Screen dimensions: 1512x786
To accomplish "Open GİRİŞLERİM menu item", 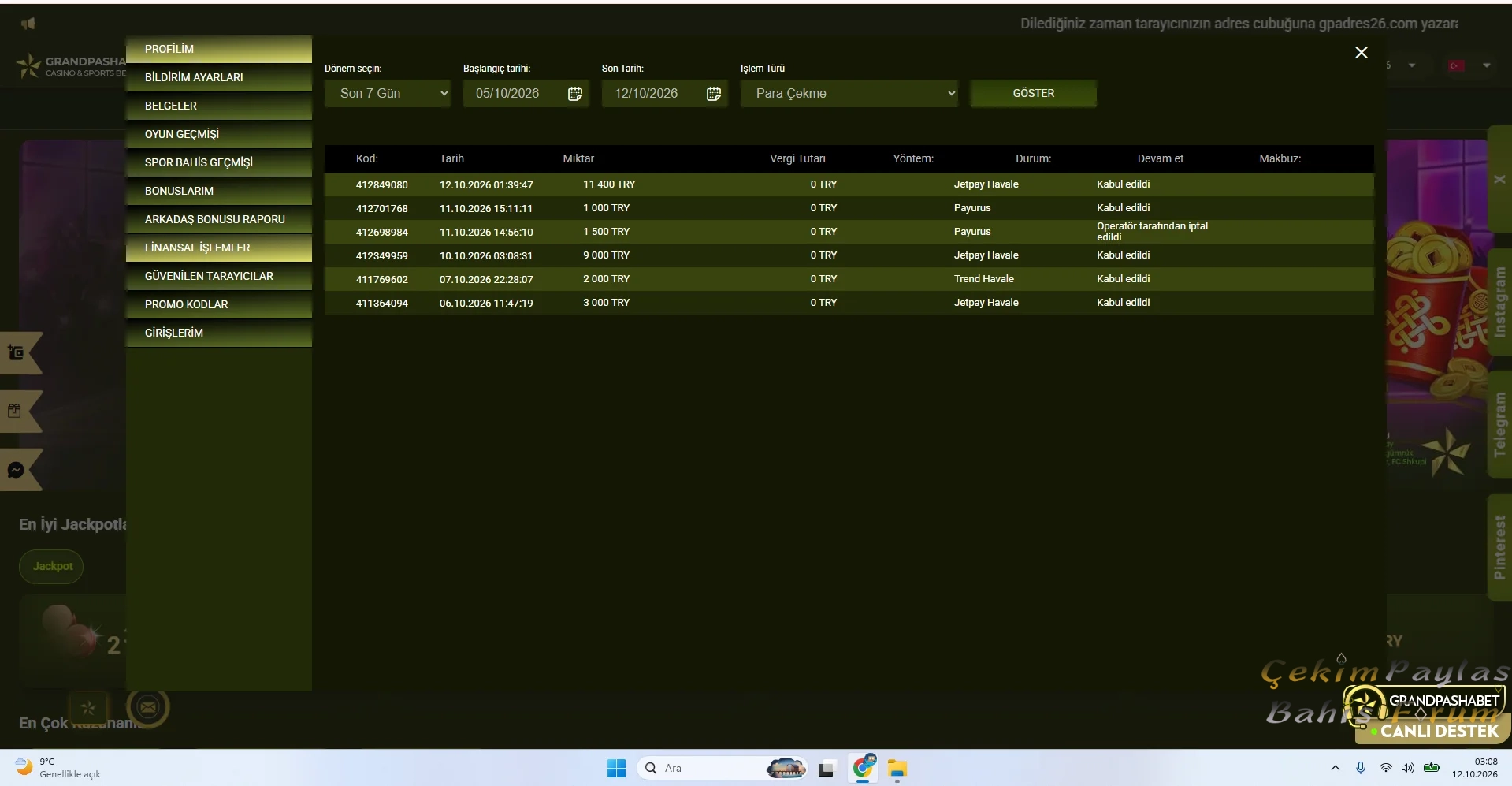I will 219,333.
